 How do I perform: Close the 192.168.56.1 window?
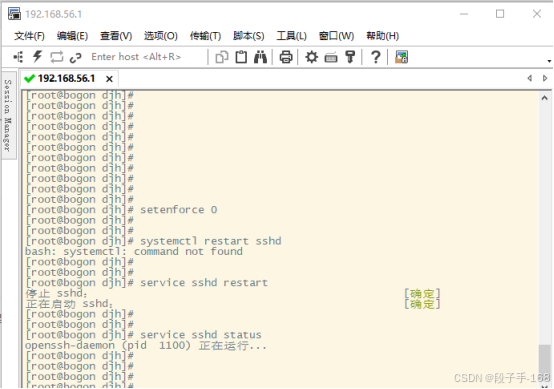coord(537,14)
